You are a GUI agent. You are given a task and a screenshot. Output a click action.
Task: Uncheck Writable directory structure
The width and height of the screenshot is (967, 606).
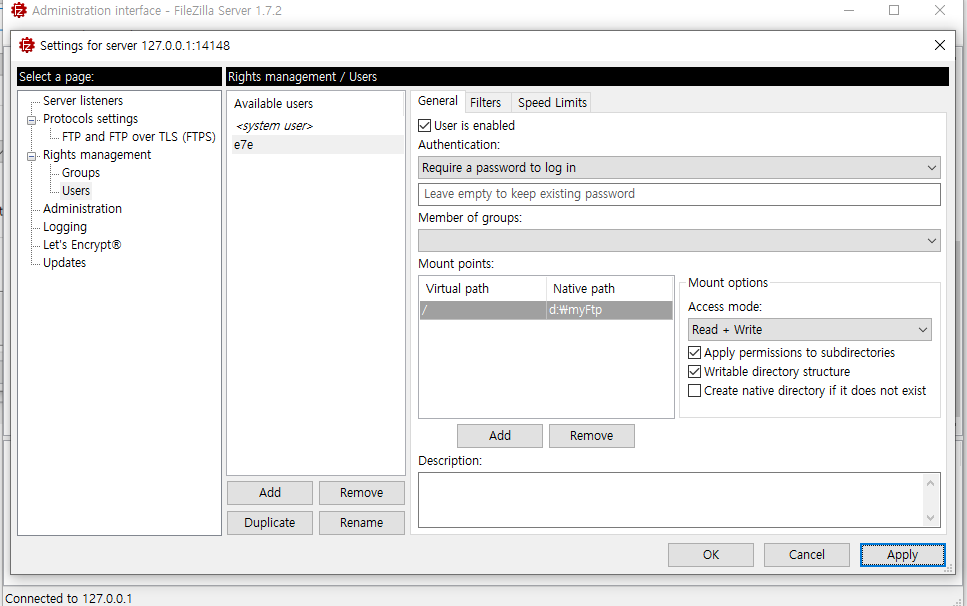[x=694, y=372]
